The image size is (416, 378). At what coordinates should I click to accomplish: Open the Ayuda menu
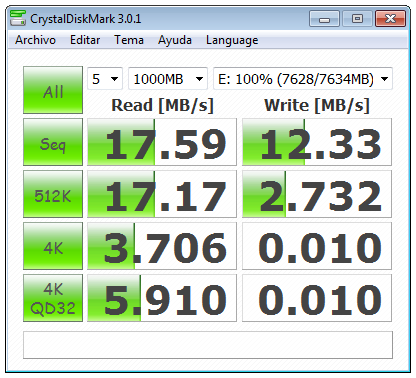pyautogui.click(x=175, y=40)
